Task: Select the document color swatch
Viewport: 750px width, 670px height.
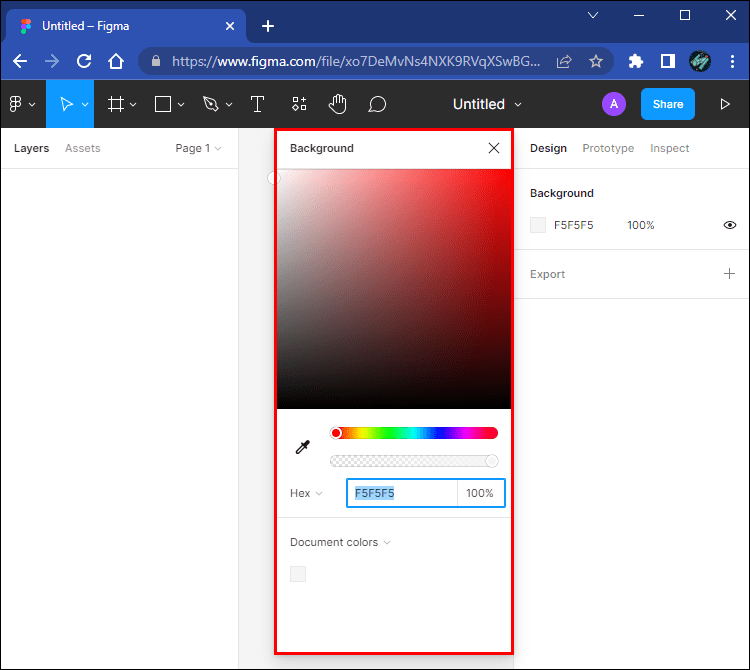Action: pos(298,574)
